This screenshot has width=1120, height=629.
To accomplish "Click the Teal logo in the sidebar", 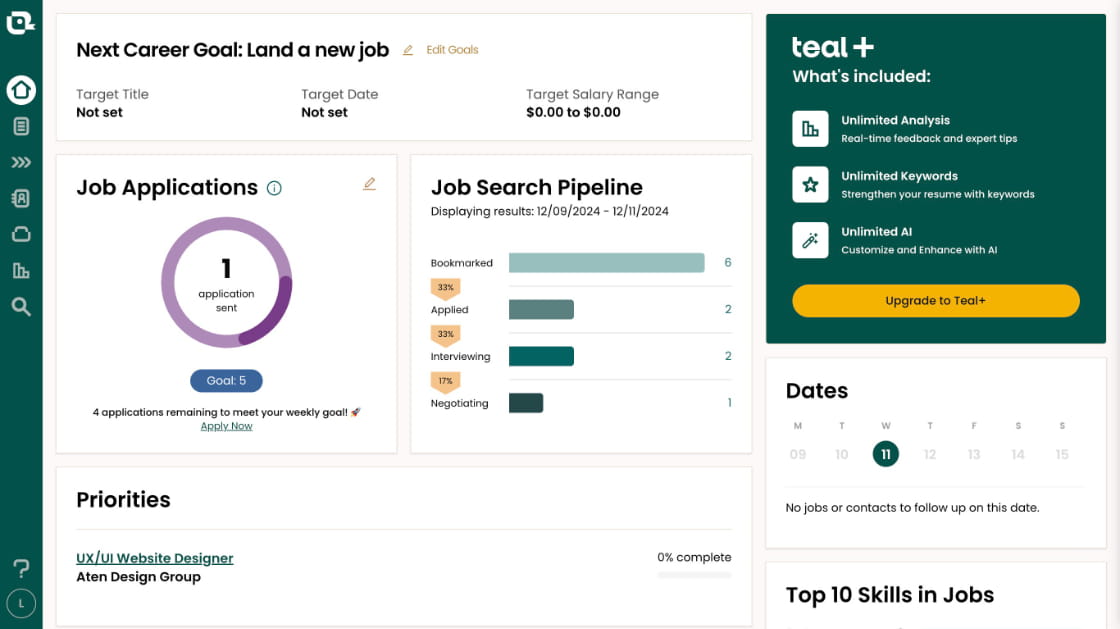I will tap(21, 20).
